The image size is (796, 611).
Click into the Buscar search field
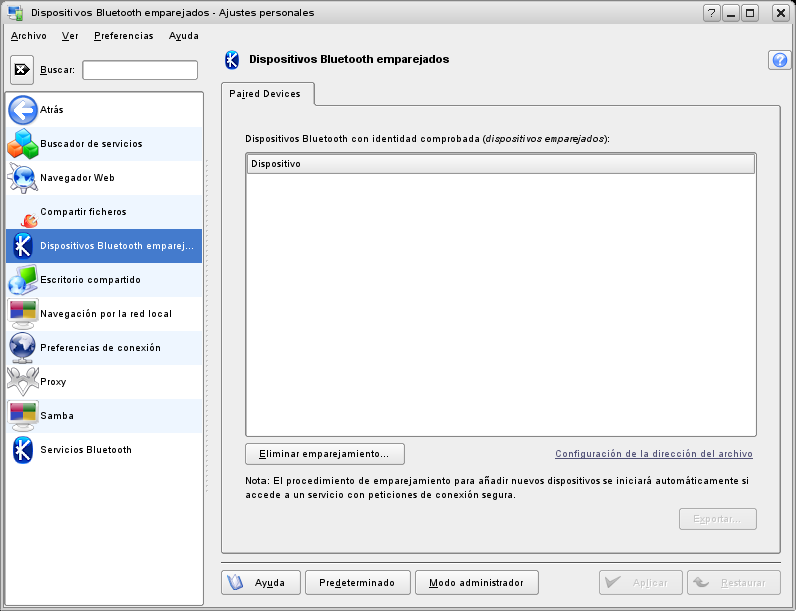pyautogui.click(x=140, y=70)
